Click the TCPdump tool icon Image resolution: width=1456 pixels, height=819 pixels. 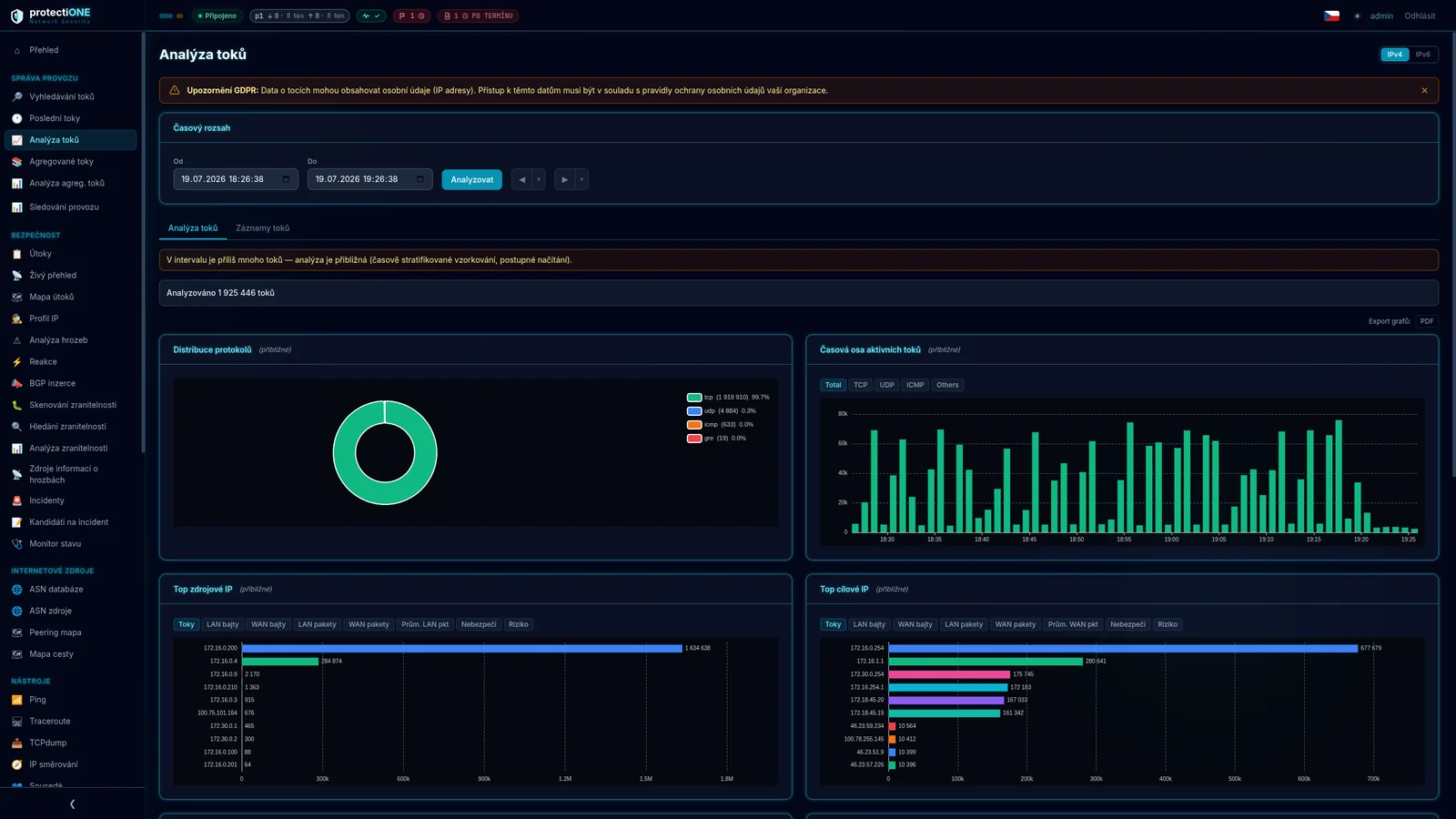16,743
